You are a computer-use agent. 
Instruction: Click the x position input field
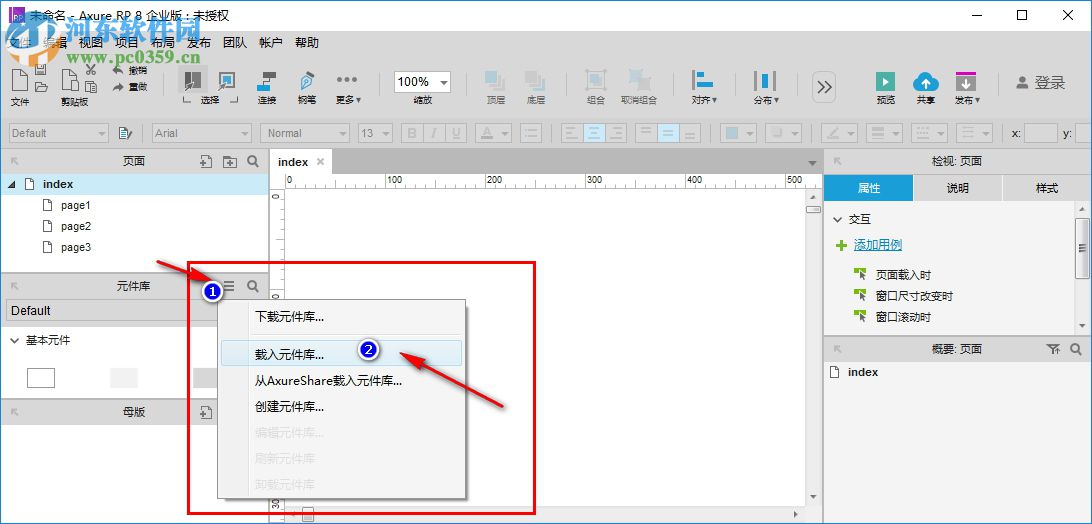point(1041,133)
